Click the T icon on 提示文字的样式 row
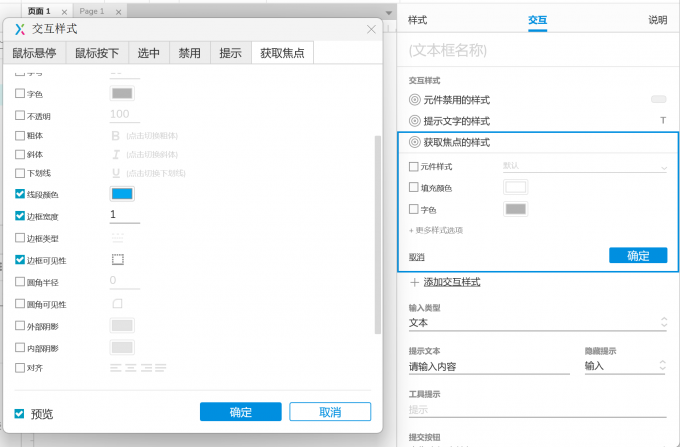 663,121
